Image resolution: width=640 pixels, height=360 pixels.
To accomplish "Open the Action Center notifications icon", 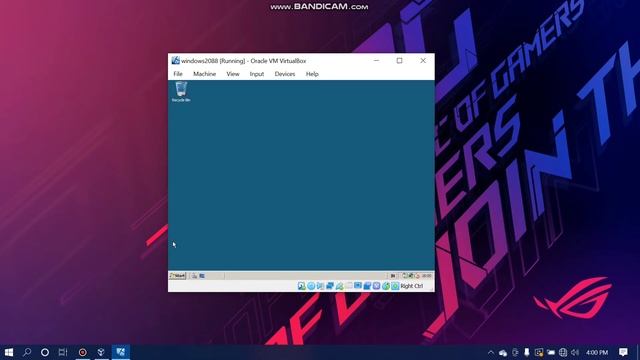I will (x=623, y=352).
